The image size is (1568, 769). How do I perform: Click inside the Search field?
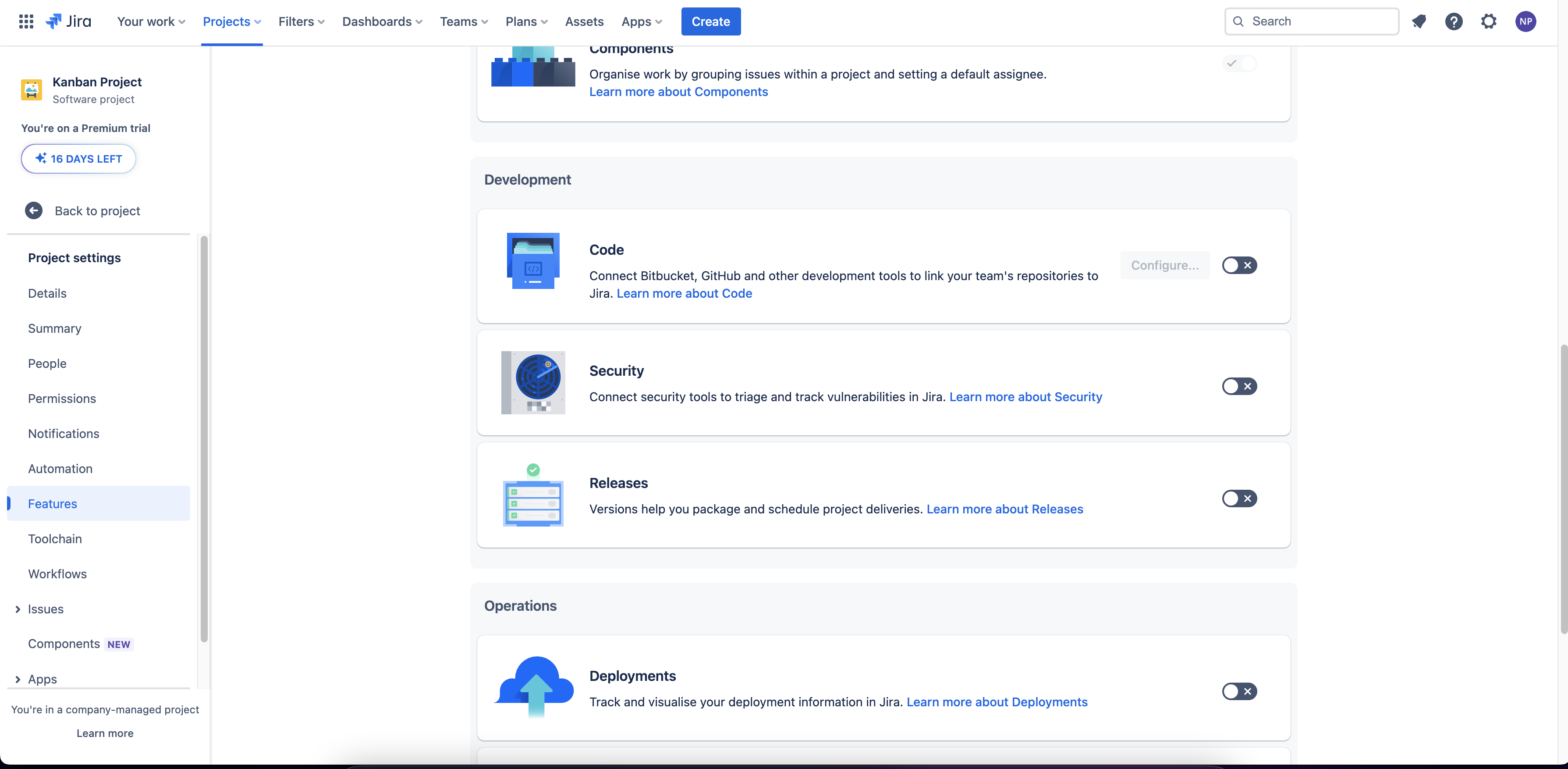[x=1311, y=21]
